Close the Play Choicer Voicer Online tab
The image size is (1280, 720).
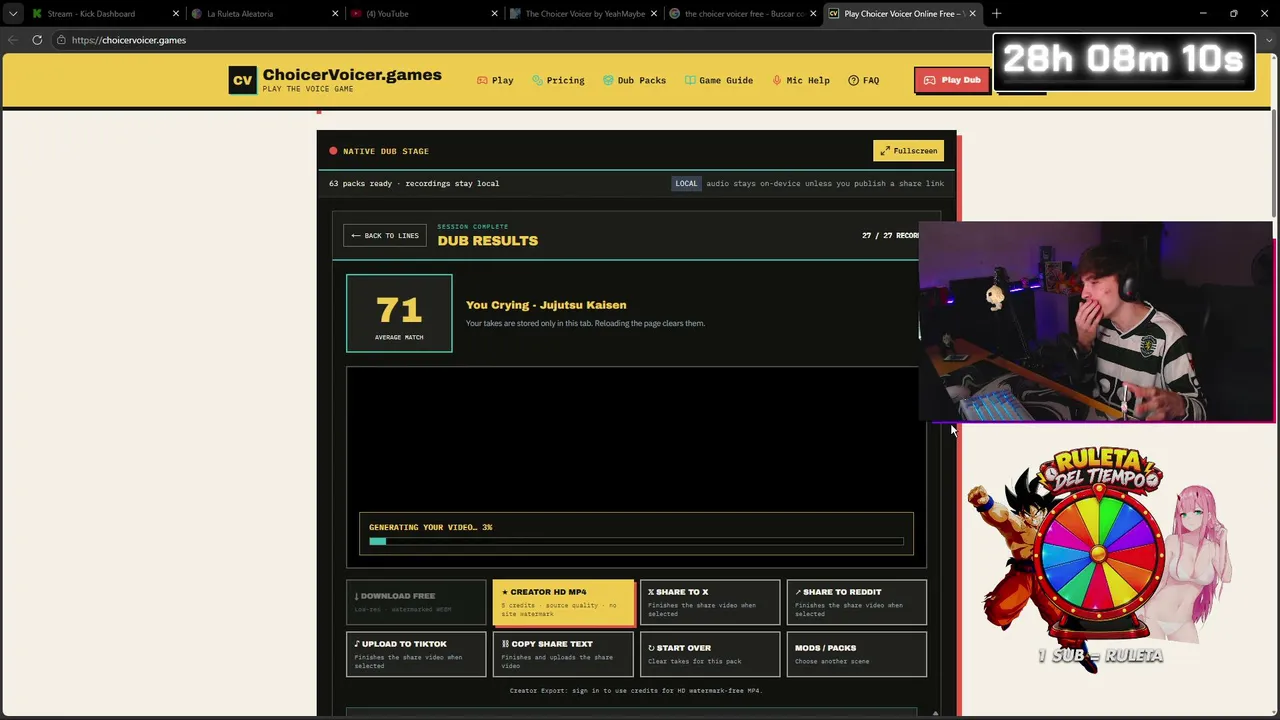coord(972,14)
